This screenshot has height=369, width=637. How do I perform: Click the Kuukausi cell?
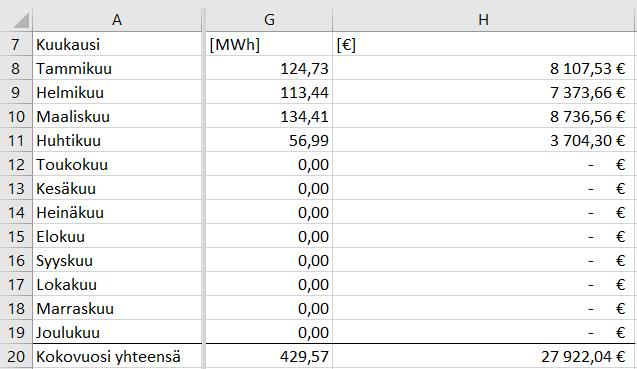click(x=117, y=44)
